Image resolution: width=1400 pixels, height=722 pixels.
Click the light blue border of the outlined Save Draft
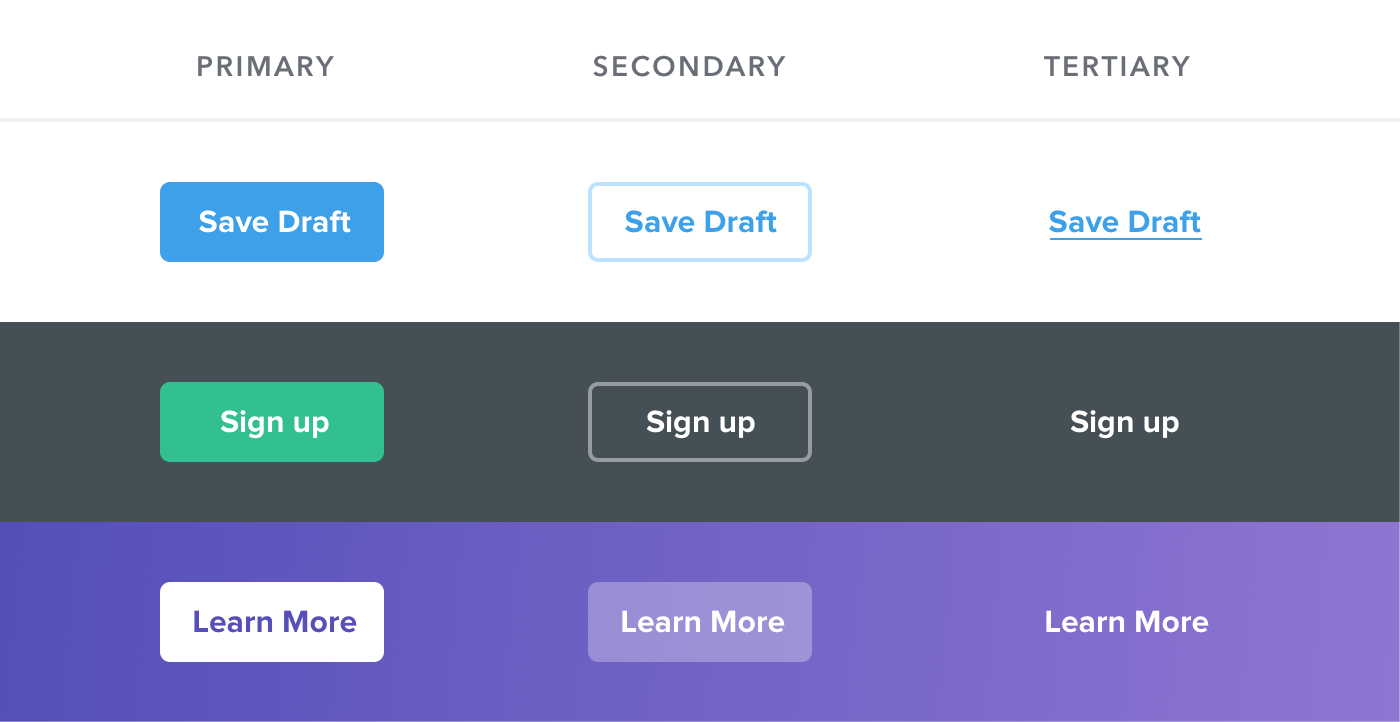click(700, 184)
